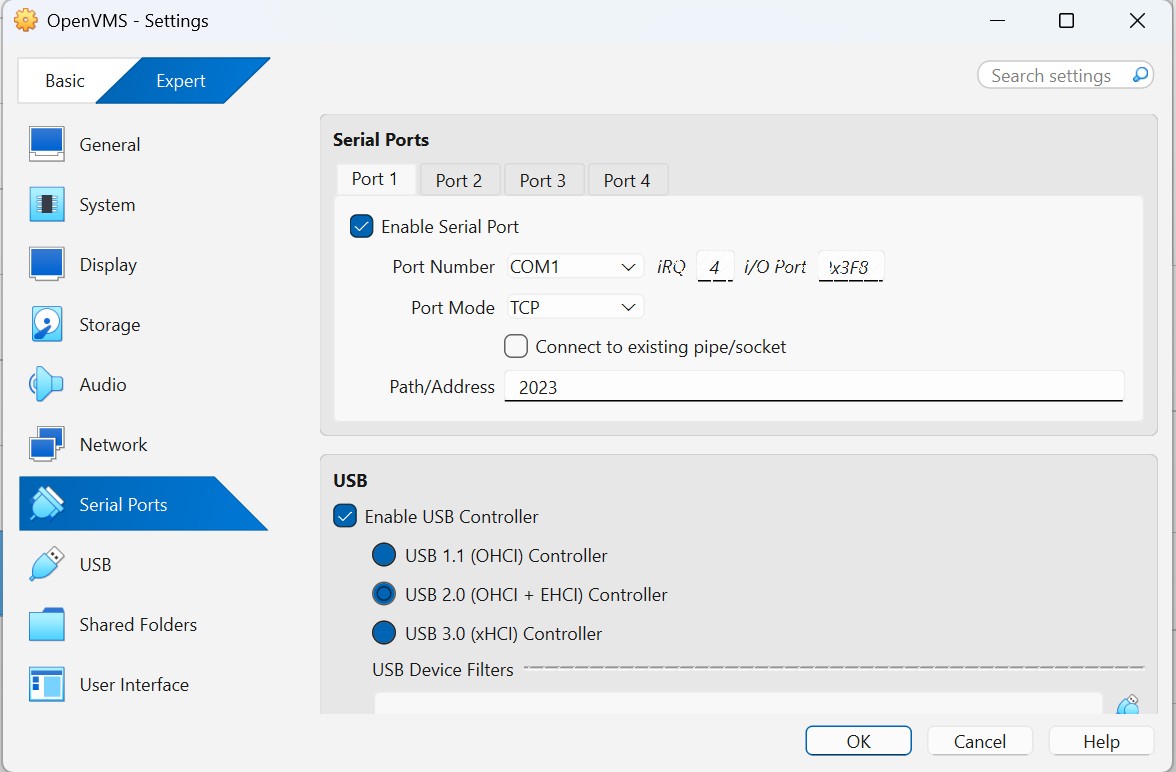
Task: Expand the Port Mode TCP dropdown
Action: [x=575, y=308]
